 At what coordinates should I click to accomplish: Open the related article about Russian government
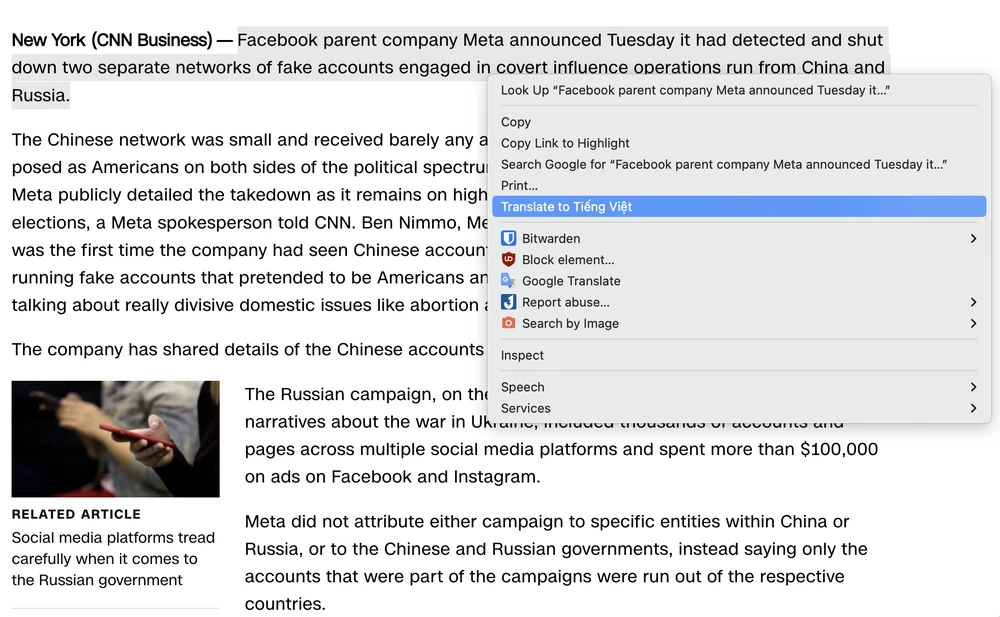113,559
